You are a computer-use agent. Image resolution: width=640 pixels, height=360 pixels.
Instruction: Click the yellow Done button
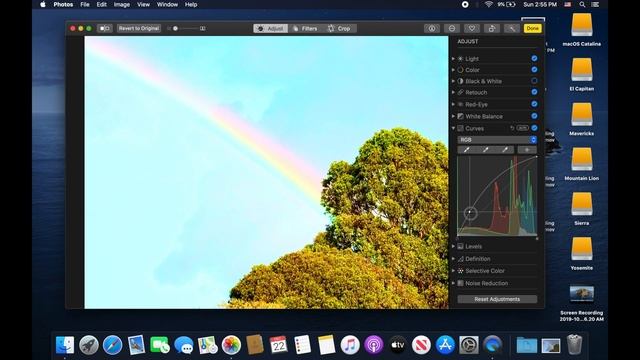point(533,28)
